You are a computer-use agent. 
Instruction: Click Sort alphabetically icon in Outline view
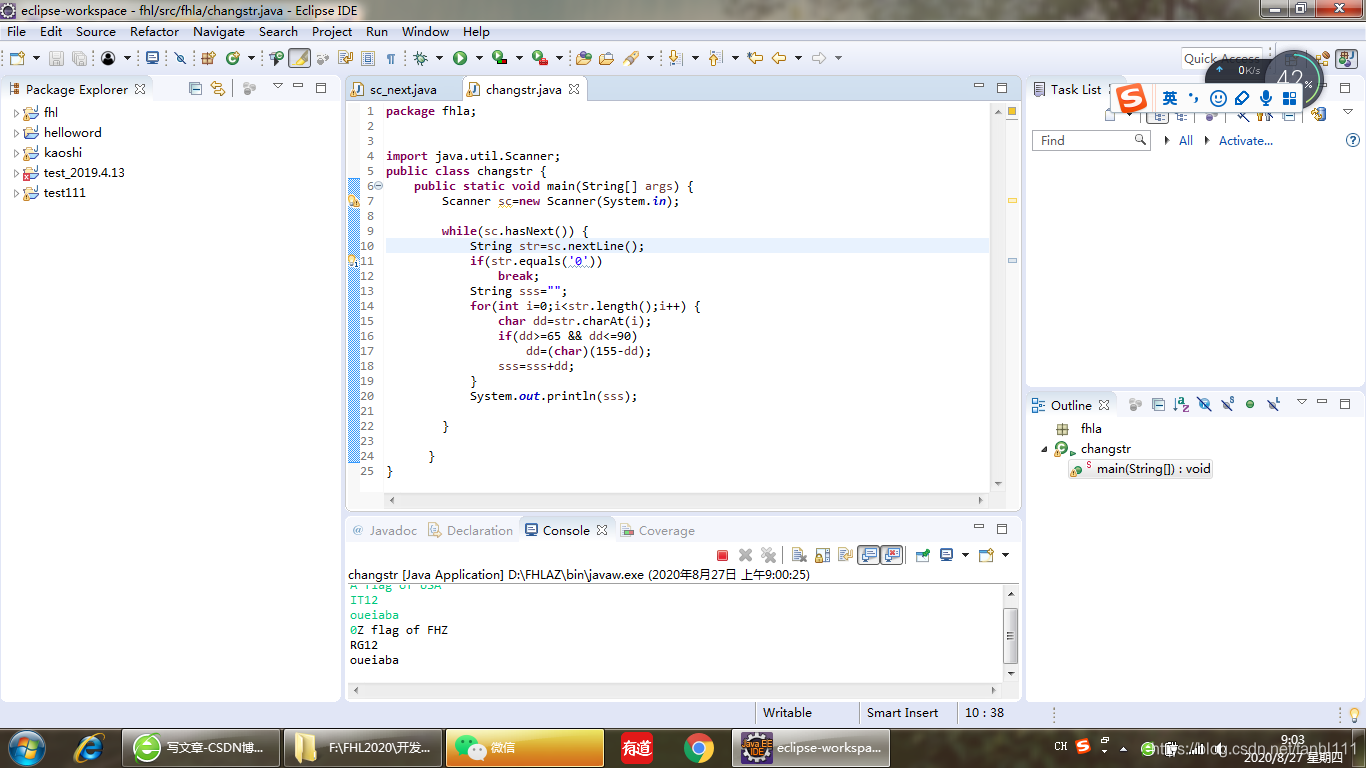1181,404
